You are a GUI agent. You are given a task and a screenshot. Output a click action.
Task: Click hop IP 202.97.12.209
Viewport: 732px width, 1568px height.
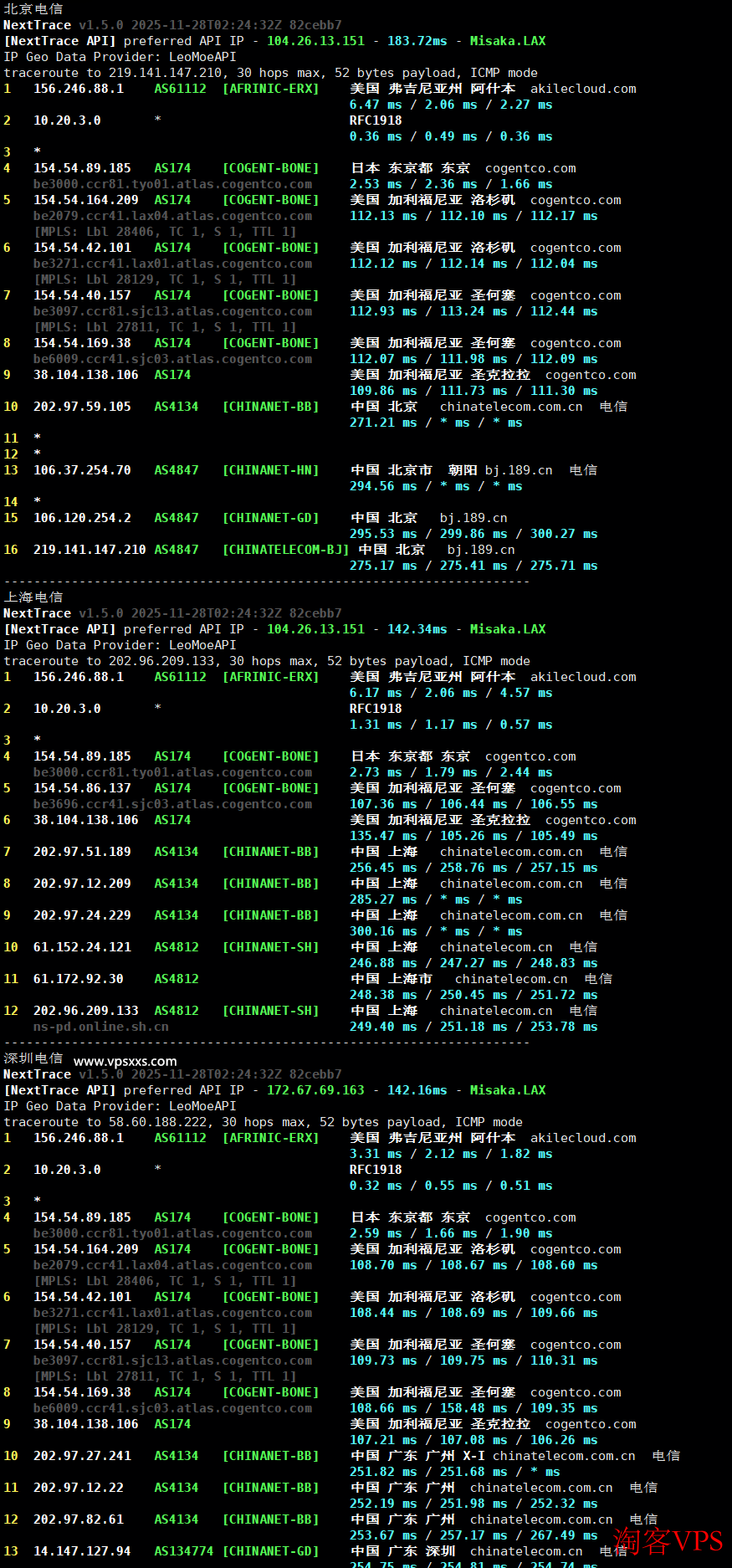click(82, 884)
